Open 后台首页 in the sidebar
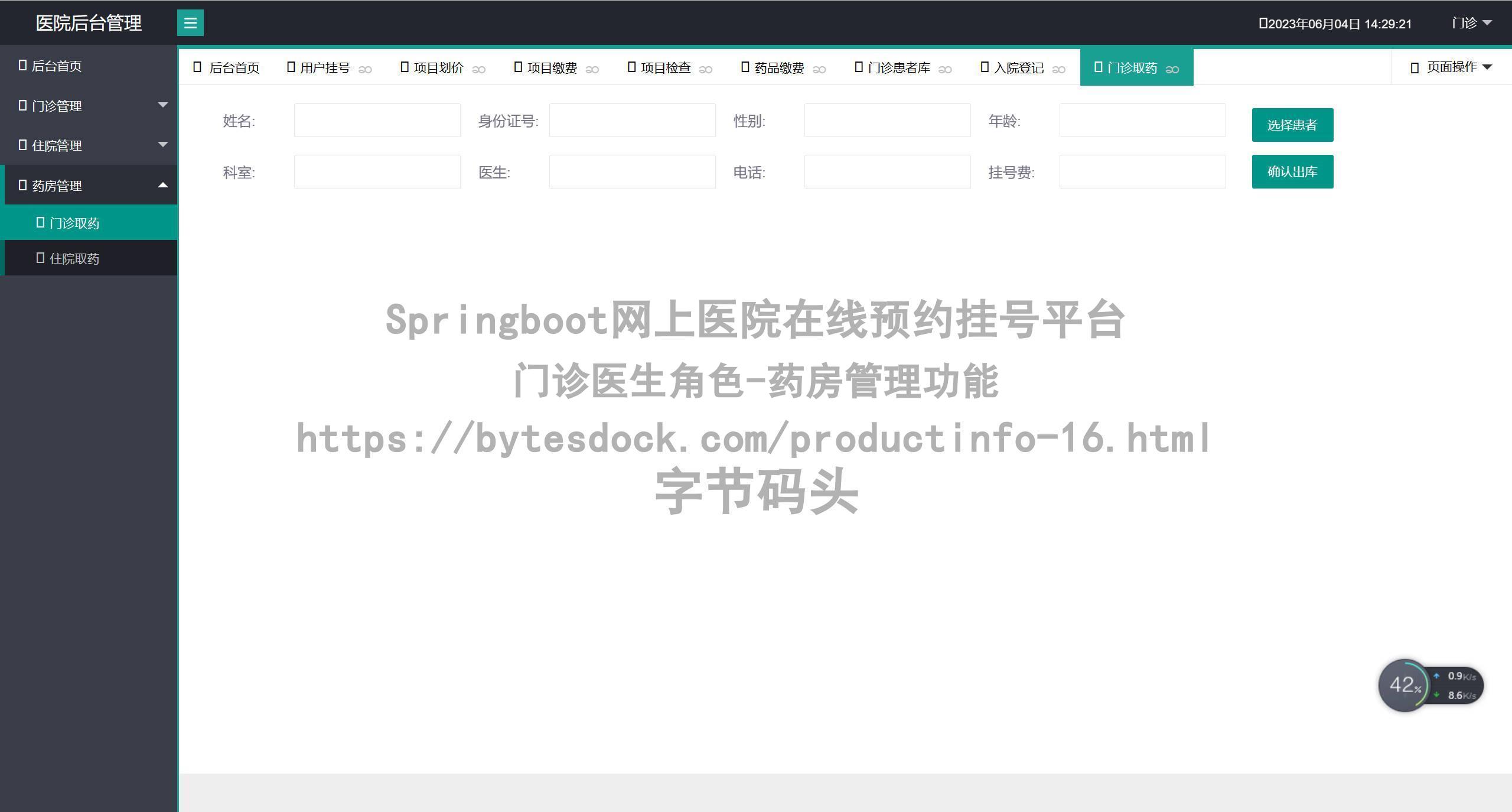This screenshot has height=812, width=1512. point(89,66)
